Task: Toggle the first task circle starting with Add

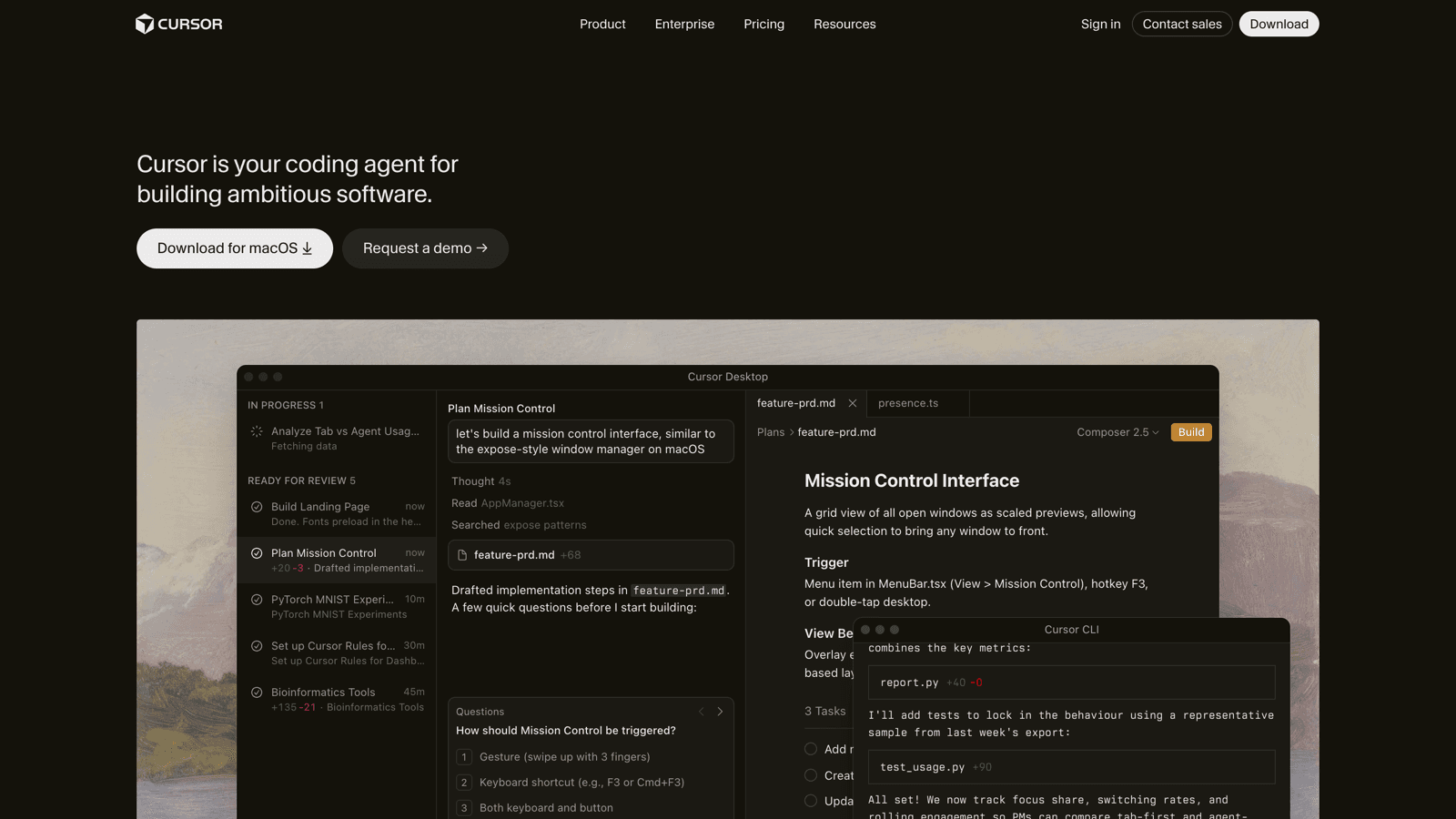Action: point(811,749)
